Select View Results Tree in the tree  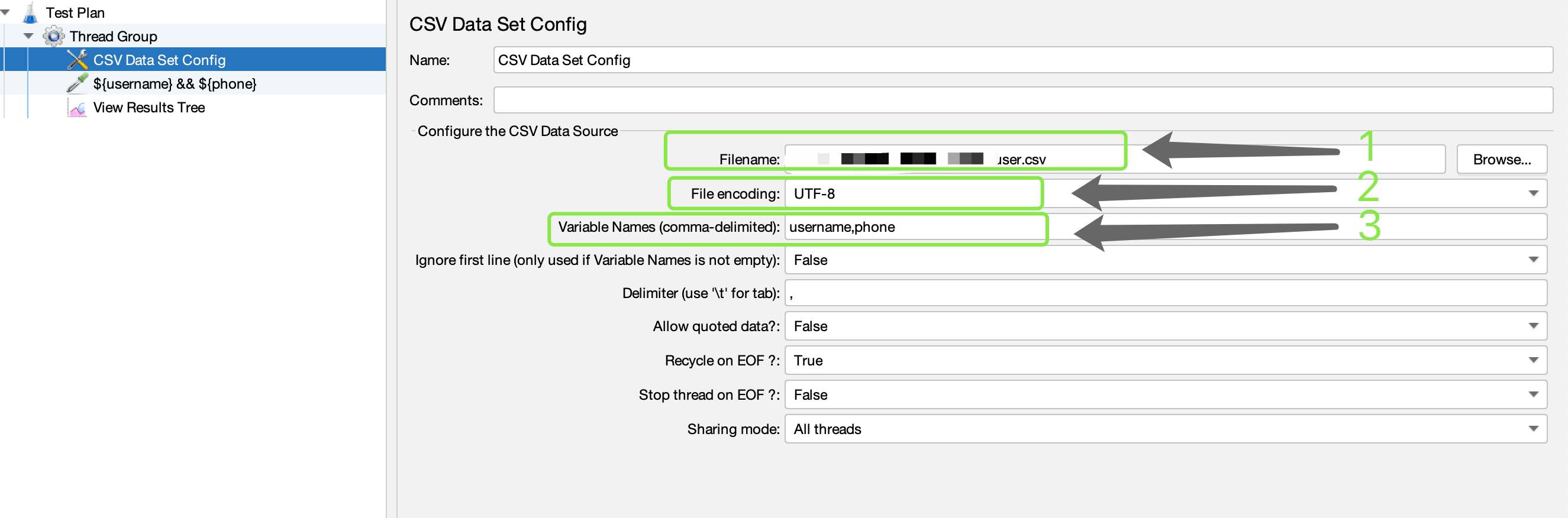149,108
